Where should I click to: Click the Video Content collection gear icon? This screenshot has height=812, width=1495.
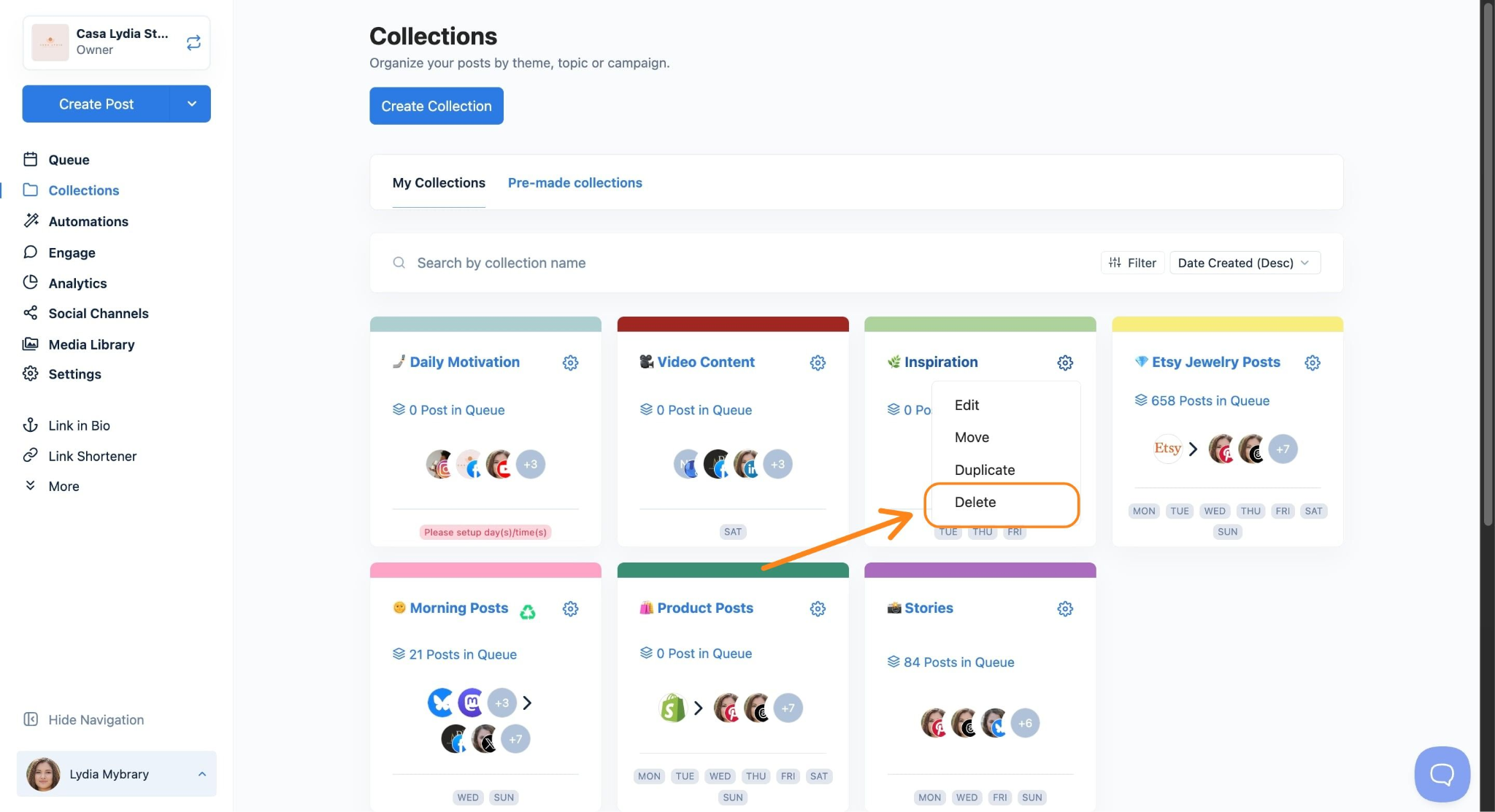pos(818,363)
